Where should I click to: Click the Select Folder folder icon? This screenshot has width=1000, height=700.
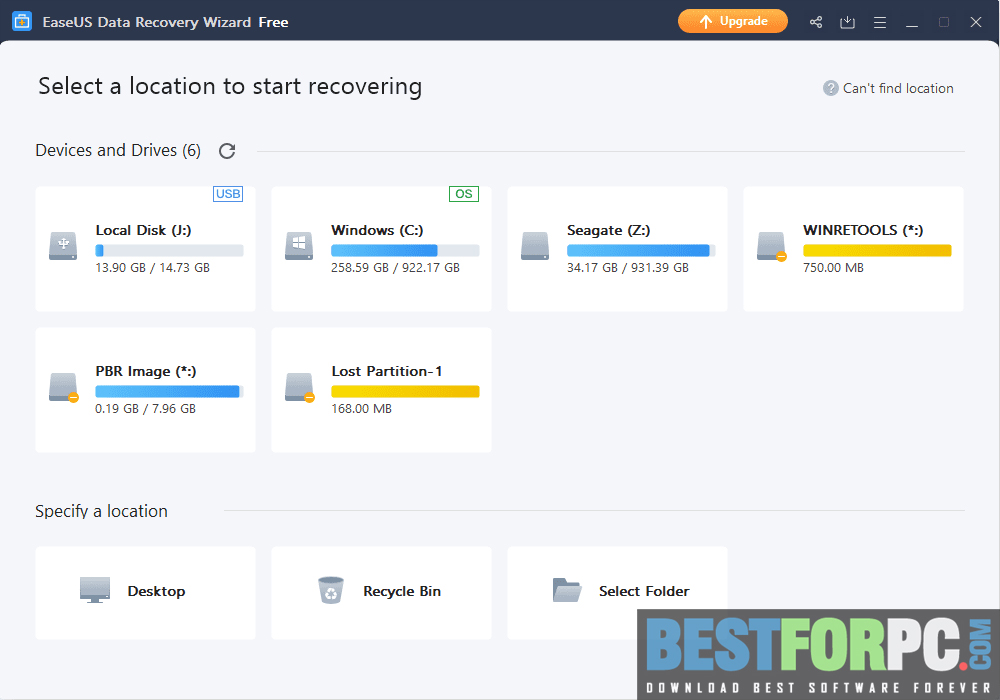point(566,590)
